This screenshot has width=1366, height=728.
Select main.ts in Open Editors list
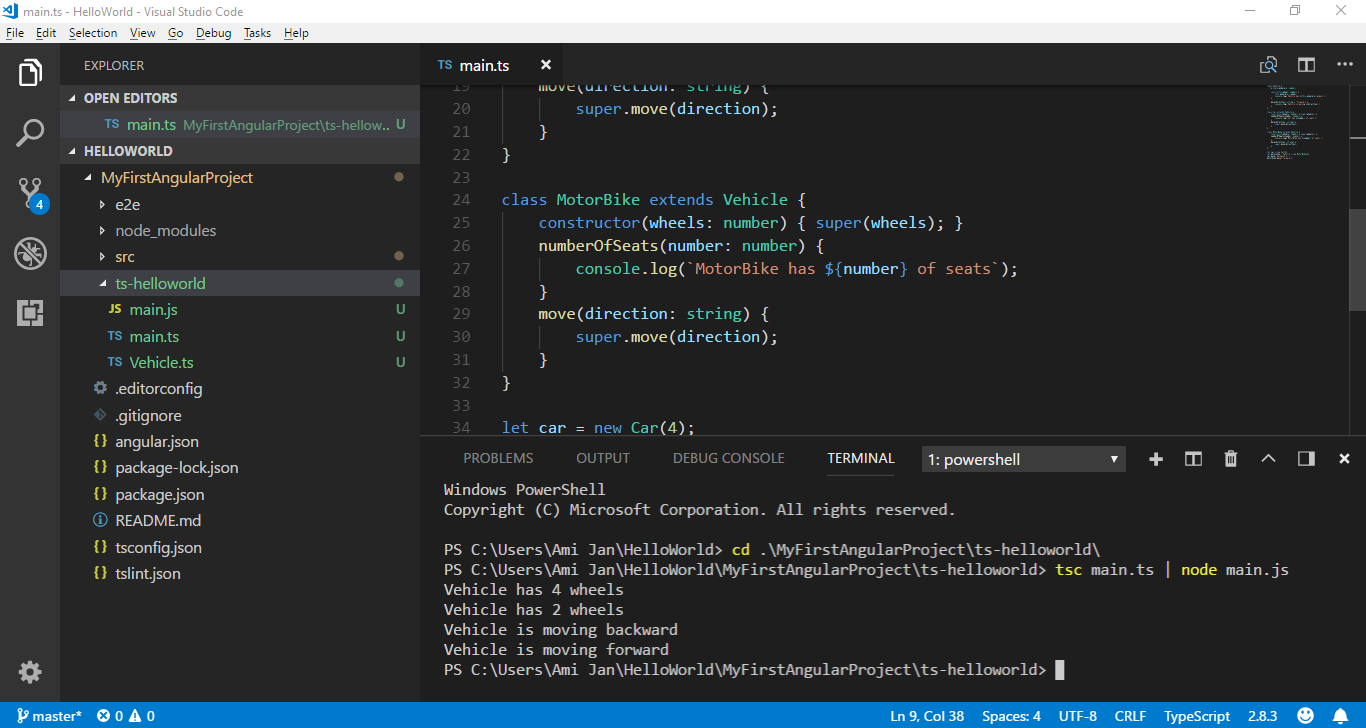(240, 125)
